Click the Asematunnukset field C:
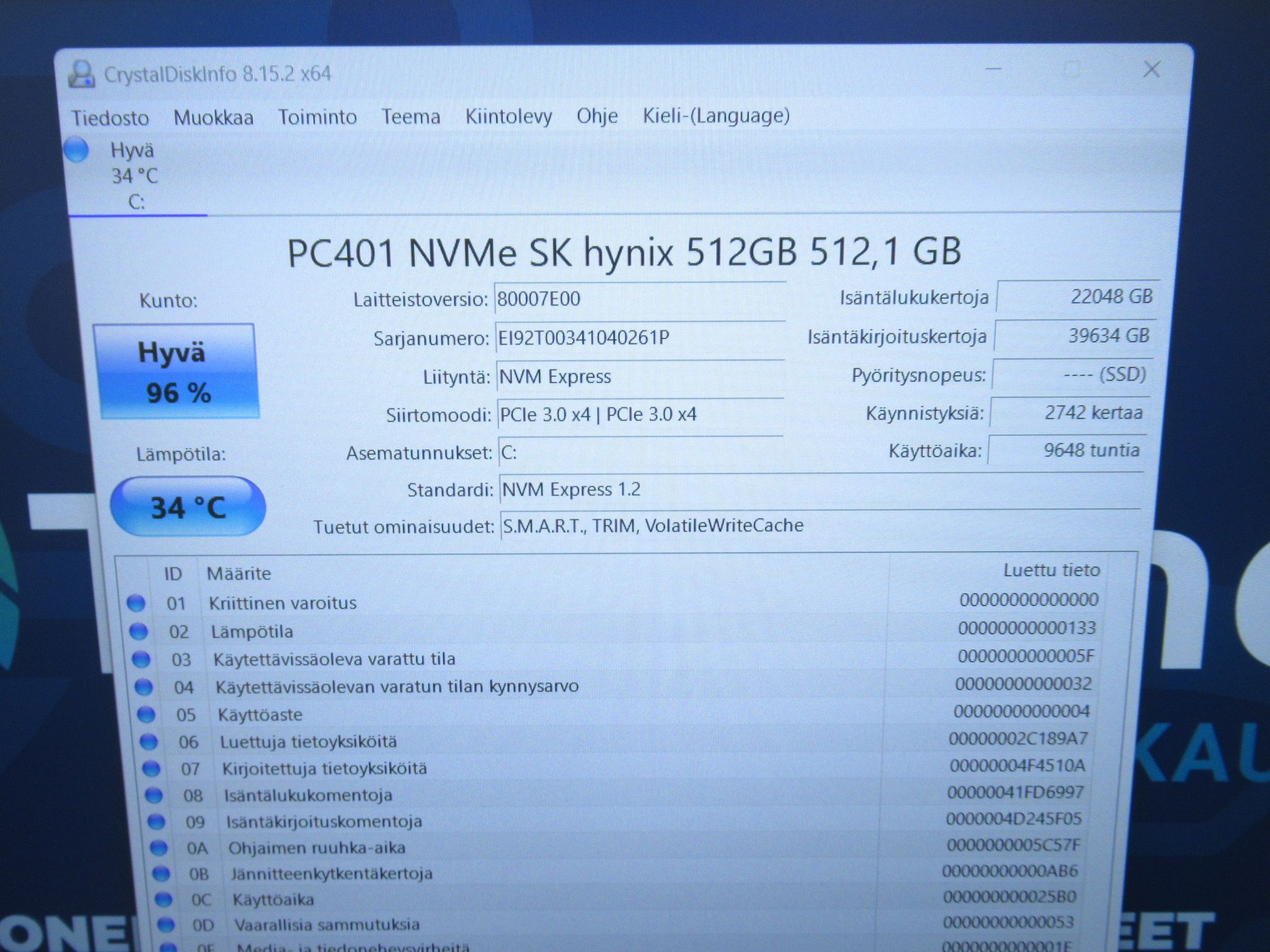This screenshot has height=952, width=1270. [x=641, y=452]
